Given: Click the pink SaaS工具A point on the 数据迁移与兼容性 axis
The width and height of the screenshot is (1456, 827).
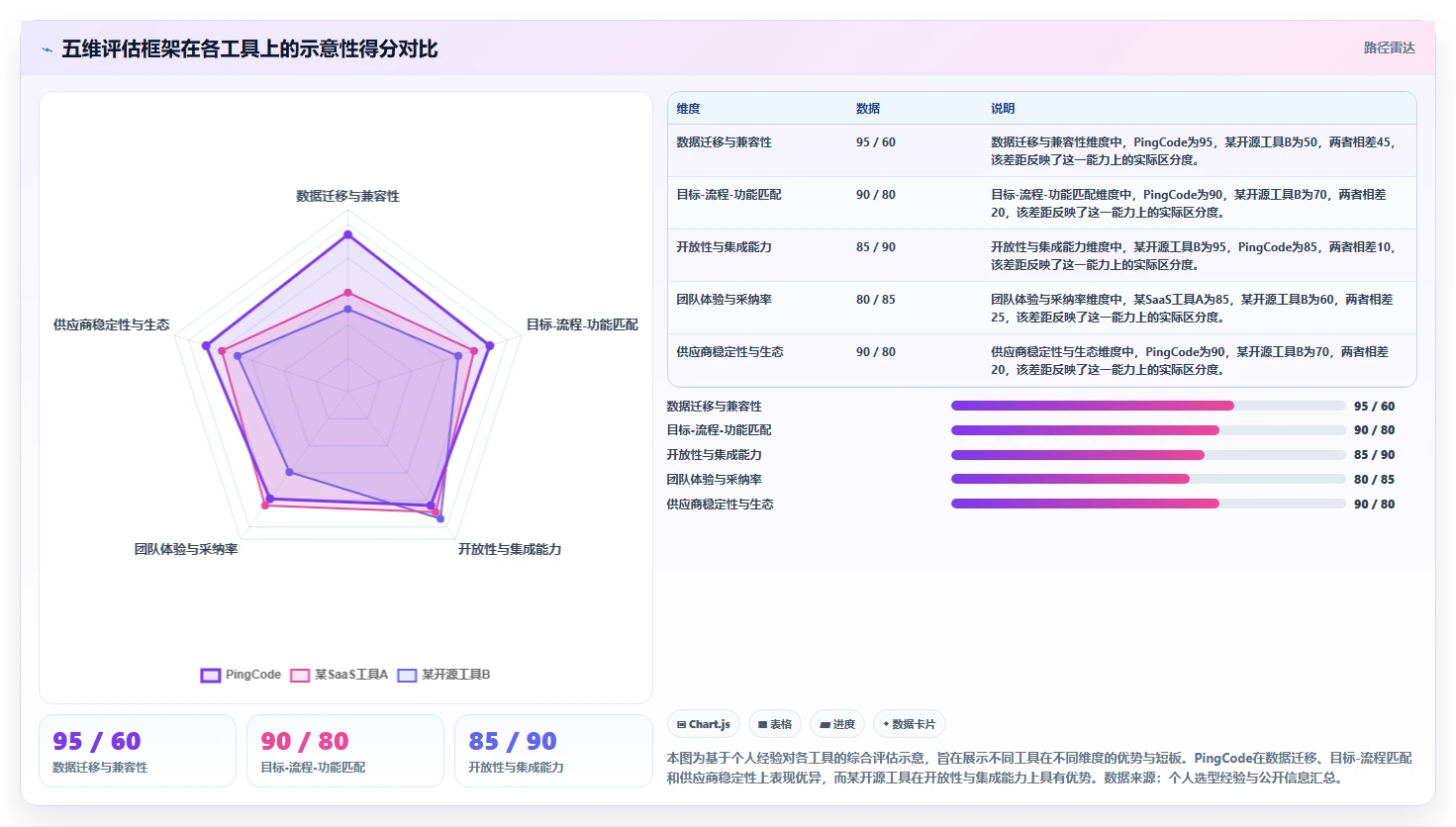Looking at the screenshot, I should 347,293.
